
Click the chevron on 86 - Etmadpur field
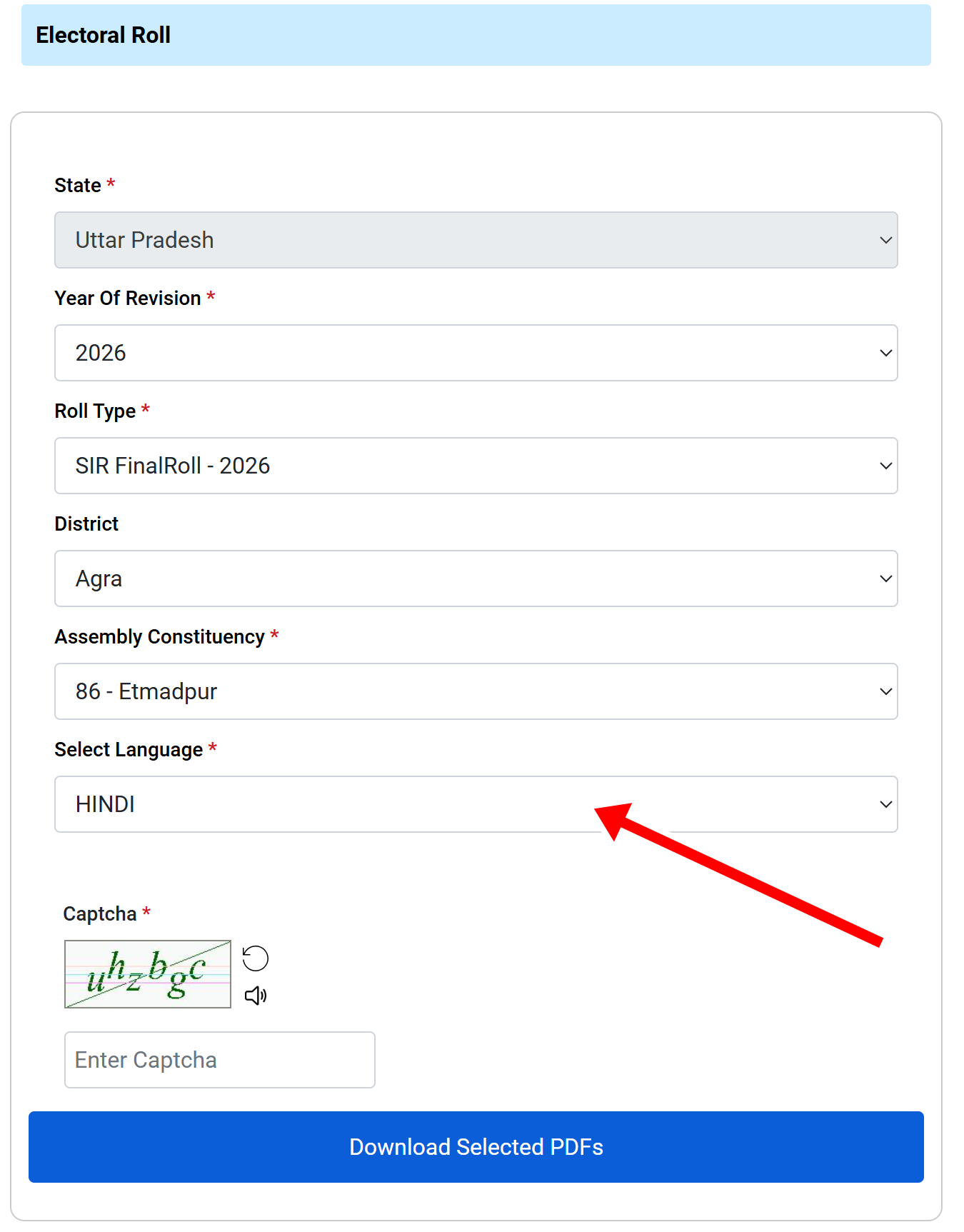click(885, 691)
